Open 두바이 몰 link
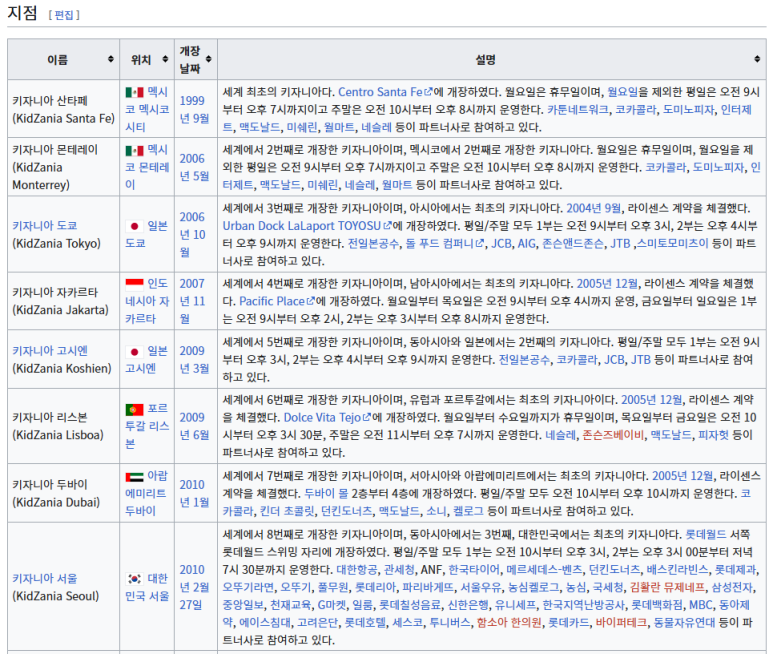Viewport: 773px width, 654px height. pos(326,493)
